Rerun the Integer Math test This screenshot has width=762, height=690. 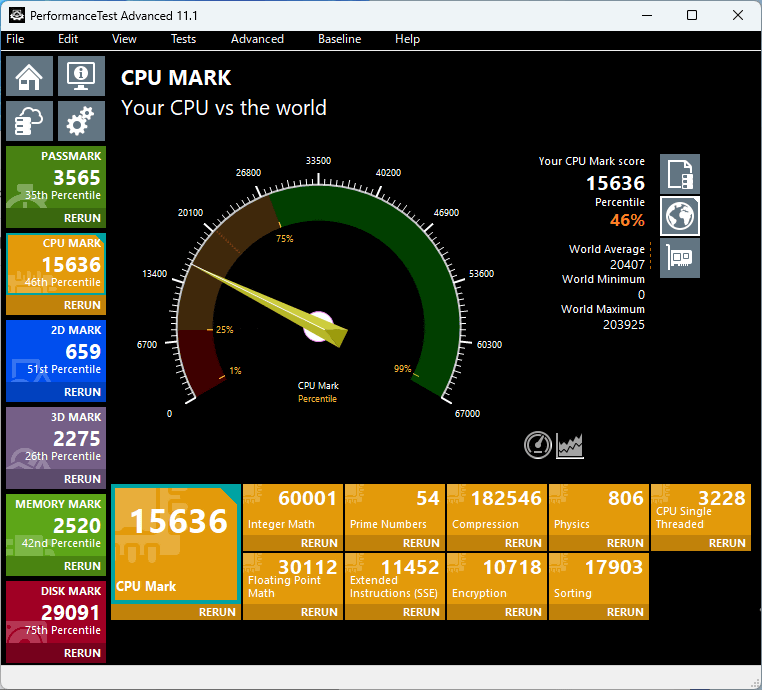tap(319, 543)
